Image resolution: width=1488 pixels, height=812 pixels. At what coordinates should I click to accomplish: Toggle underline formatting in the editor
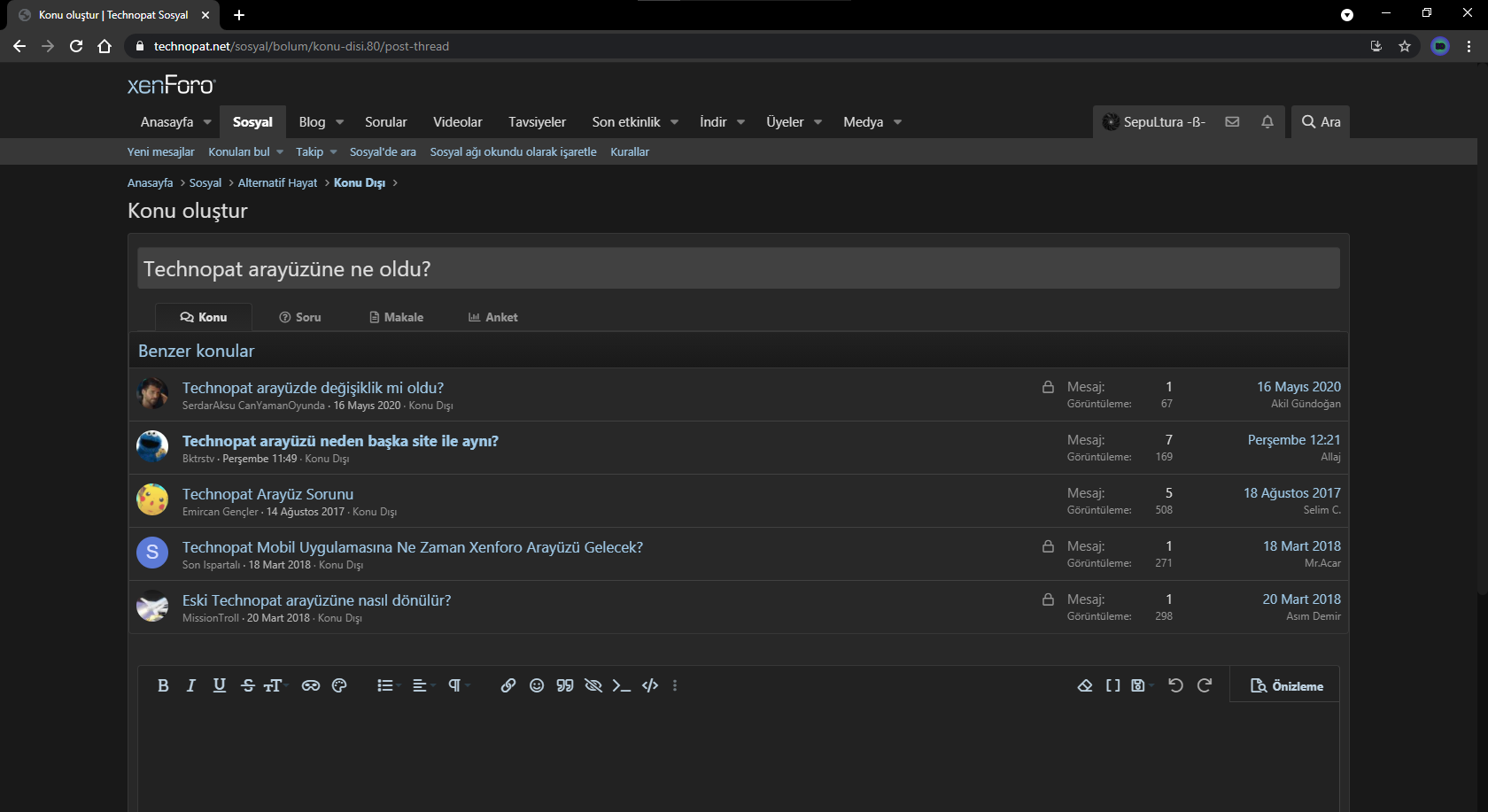tap(220, 685)
